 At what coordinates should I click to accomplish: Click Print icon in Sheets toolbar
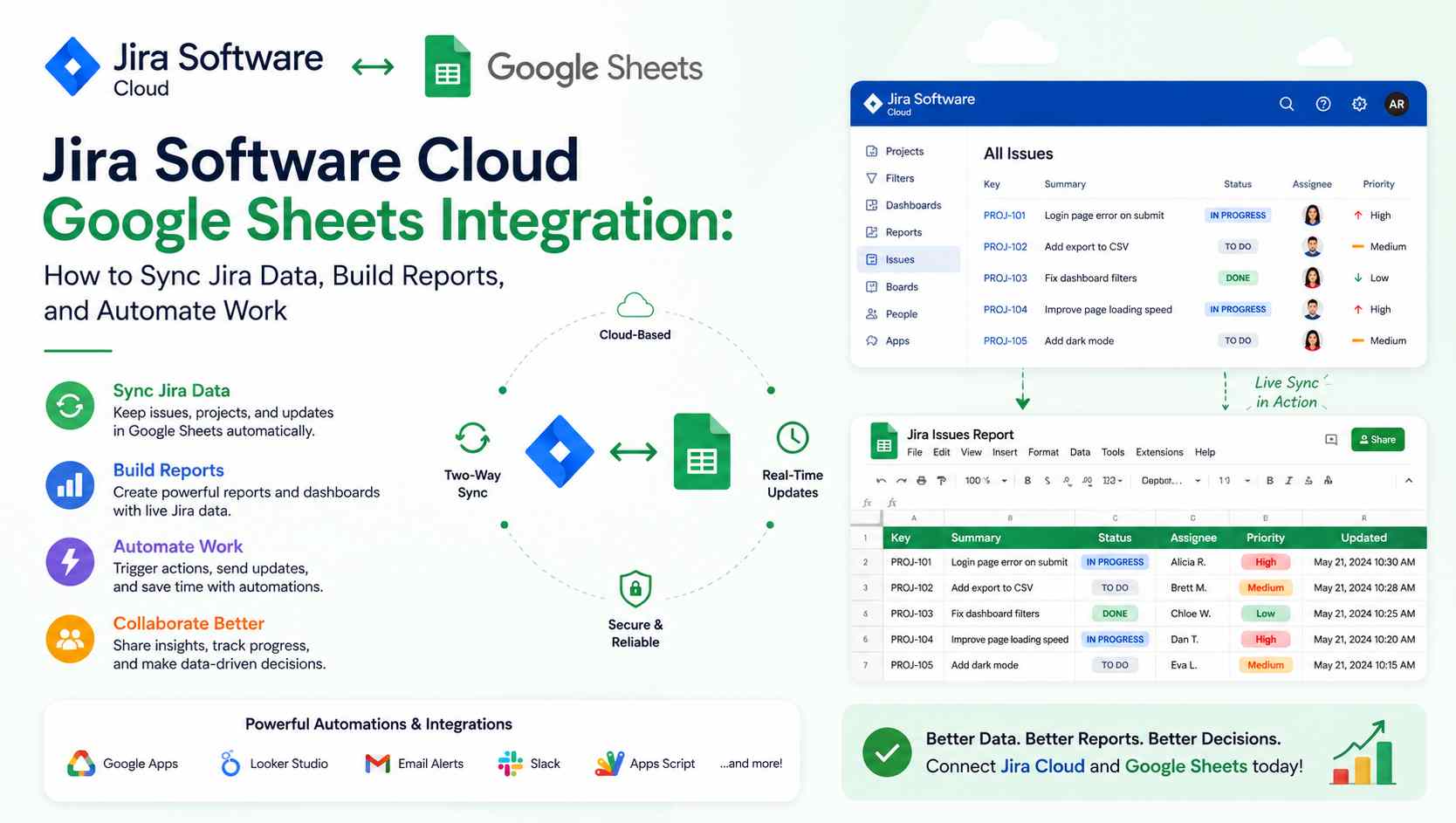921,481
